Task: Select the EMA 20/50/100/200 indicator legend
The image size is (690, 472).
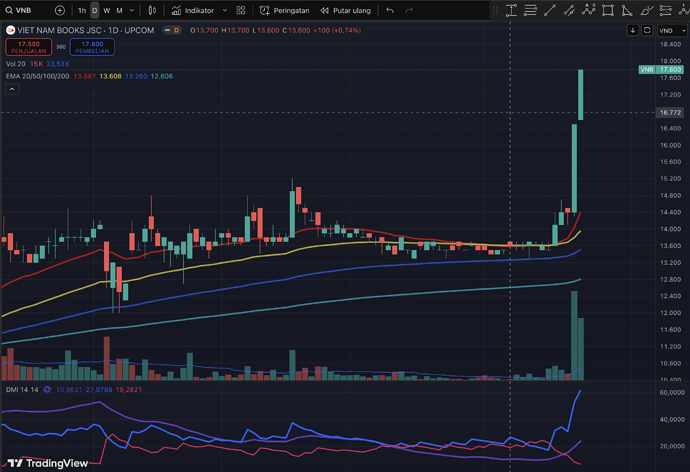Action: click(x=37, y=76)
